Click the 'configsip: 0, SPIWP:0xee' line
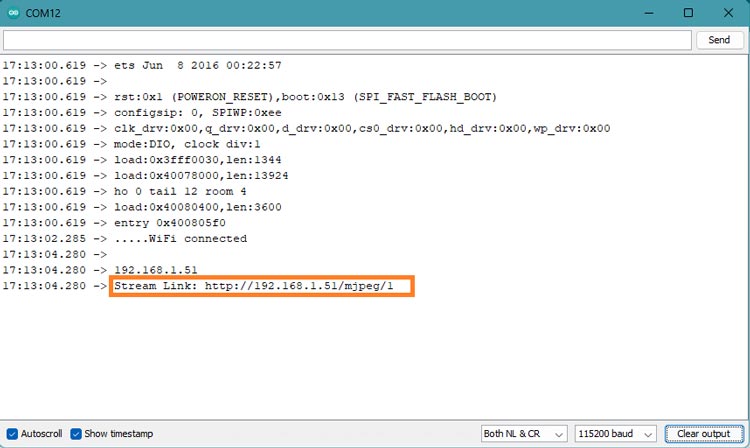Viewport: 750px width, 448px height. pos(198,112)
